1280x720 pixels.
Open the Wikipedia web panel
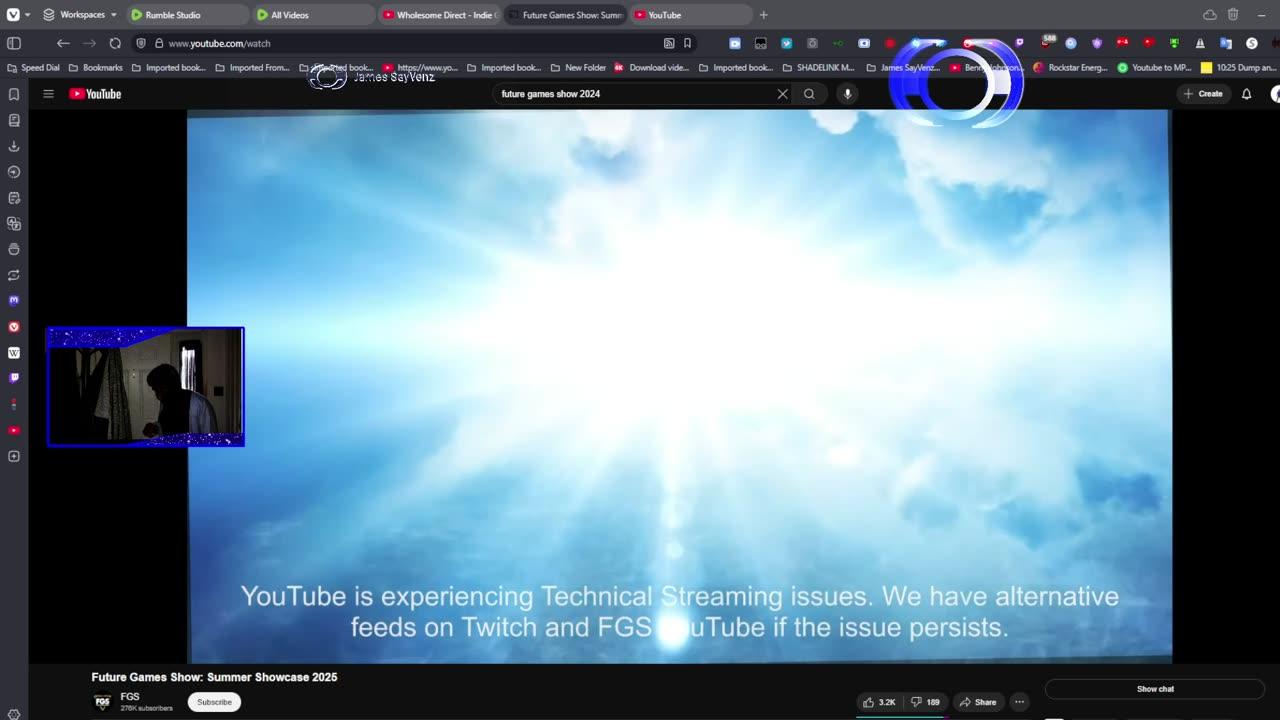coord(14,353)
